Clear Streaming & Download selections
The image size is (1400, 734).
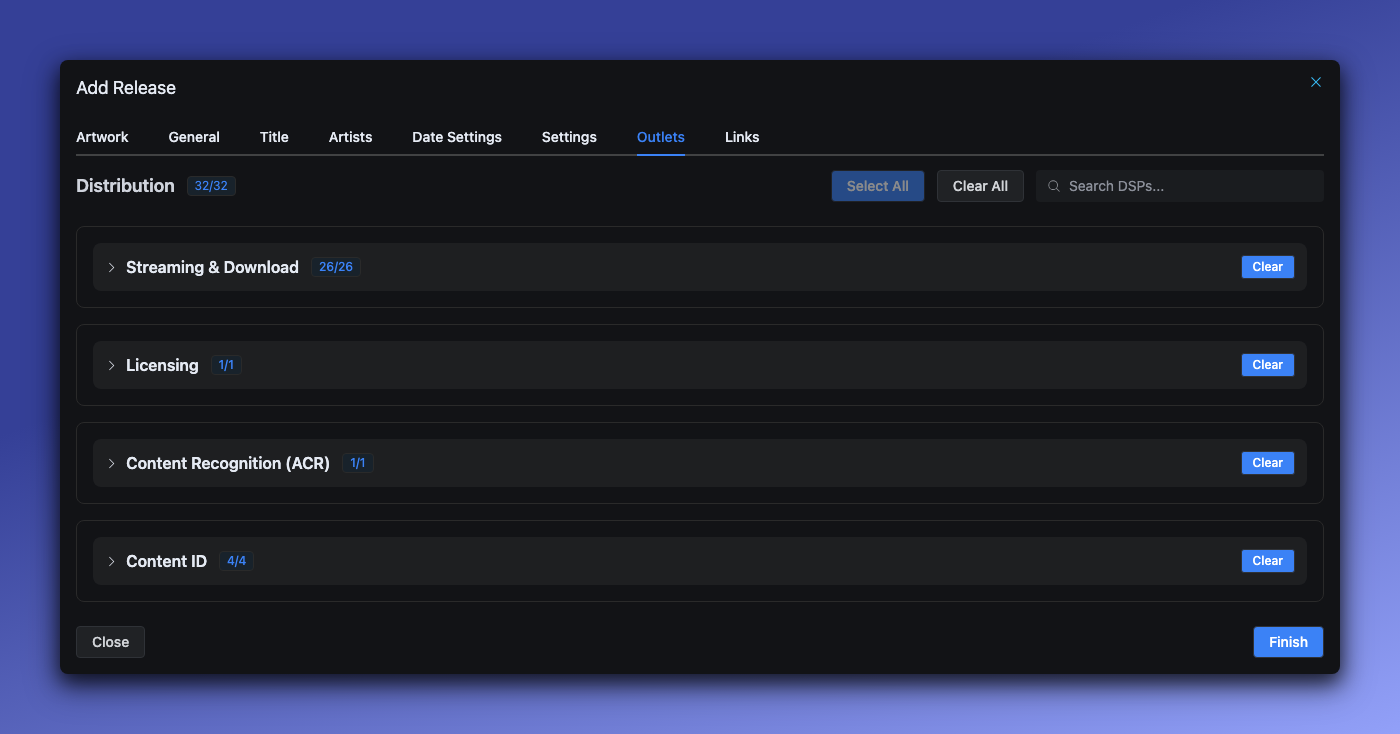point(1267,267)
